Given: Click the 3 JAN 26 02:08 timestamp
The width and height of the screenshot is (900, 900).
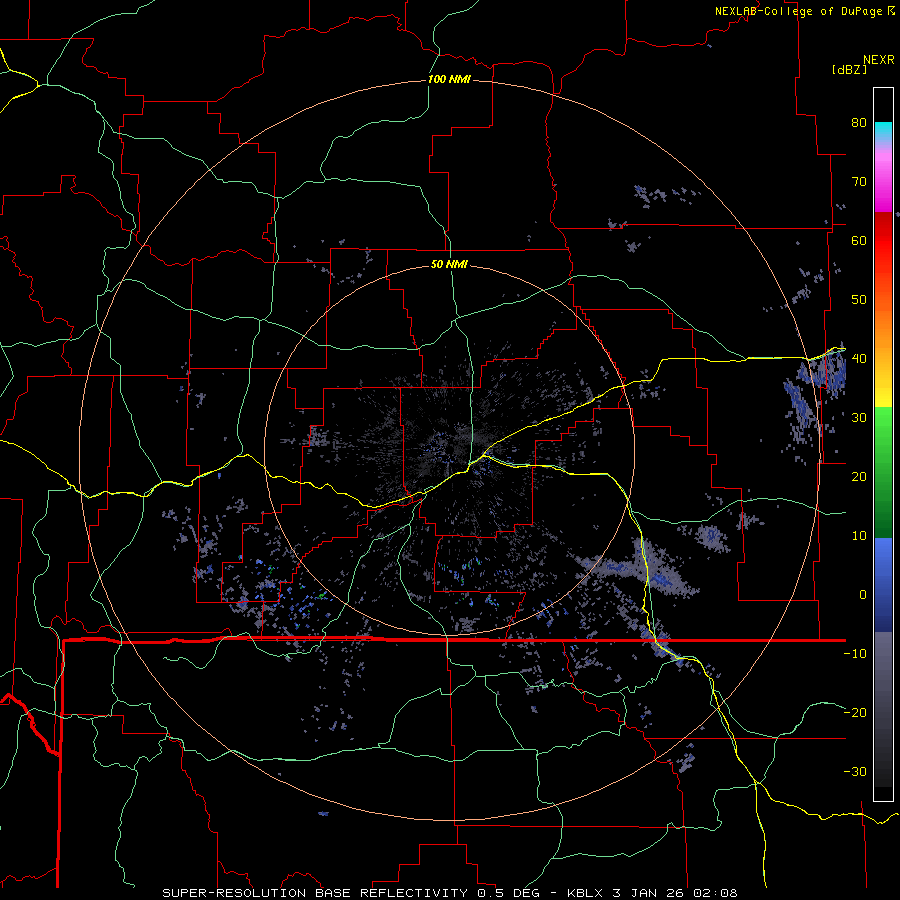Looking at the screenshot, I should click(x=675, y=893).
